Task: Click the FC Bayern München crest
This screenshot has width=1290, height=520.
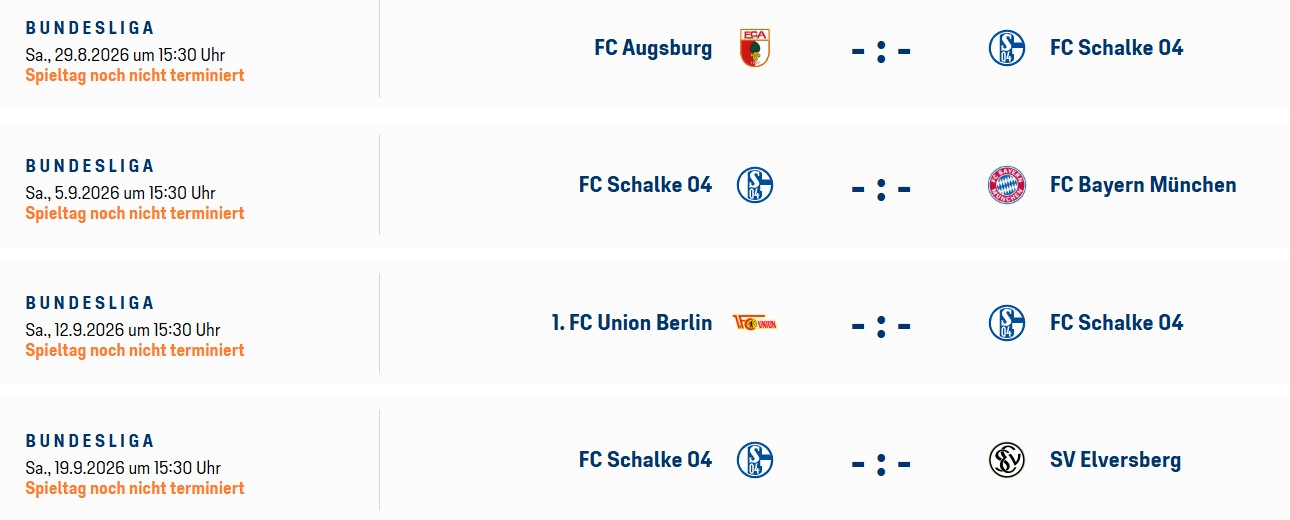Action: click(1007, 185)
